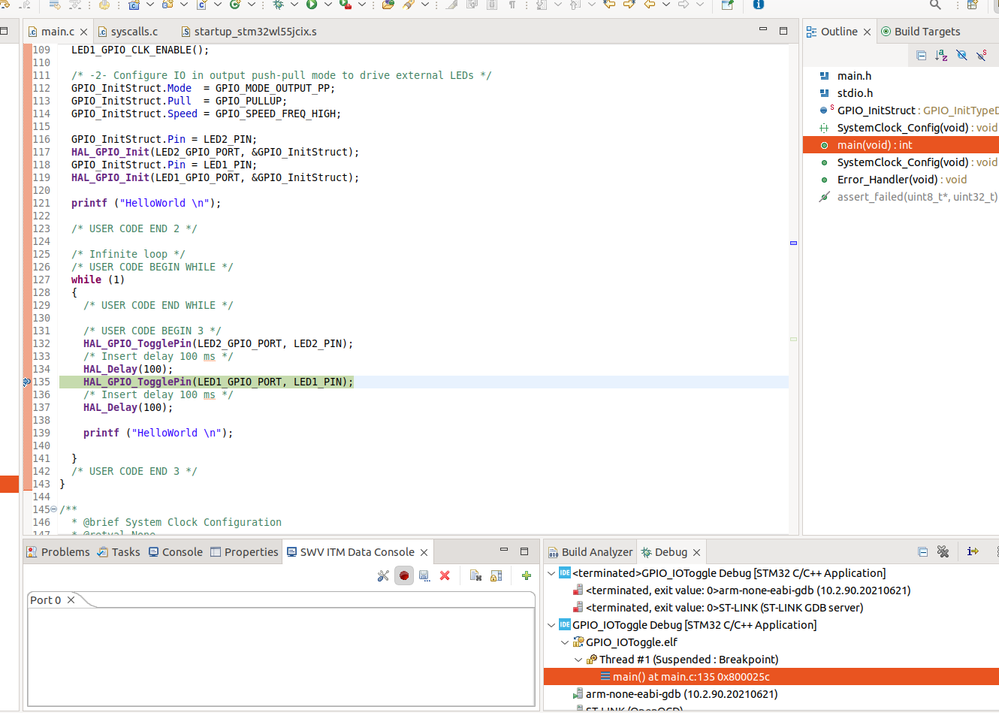
Task: Open dropdown arrow next to Debug bug icon
Action: [294, 4]
